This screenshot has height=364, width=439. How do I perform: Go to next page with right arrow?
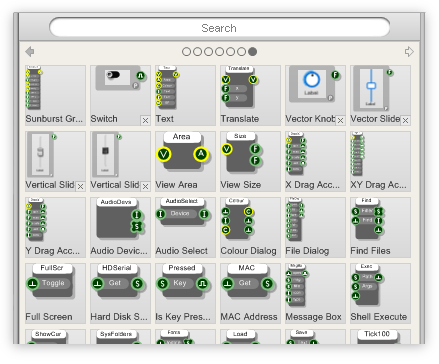click(409, 52)
